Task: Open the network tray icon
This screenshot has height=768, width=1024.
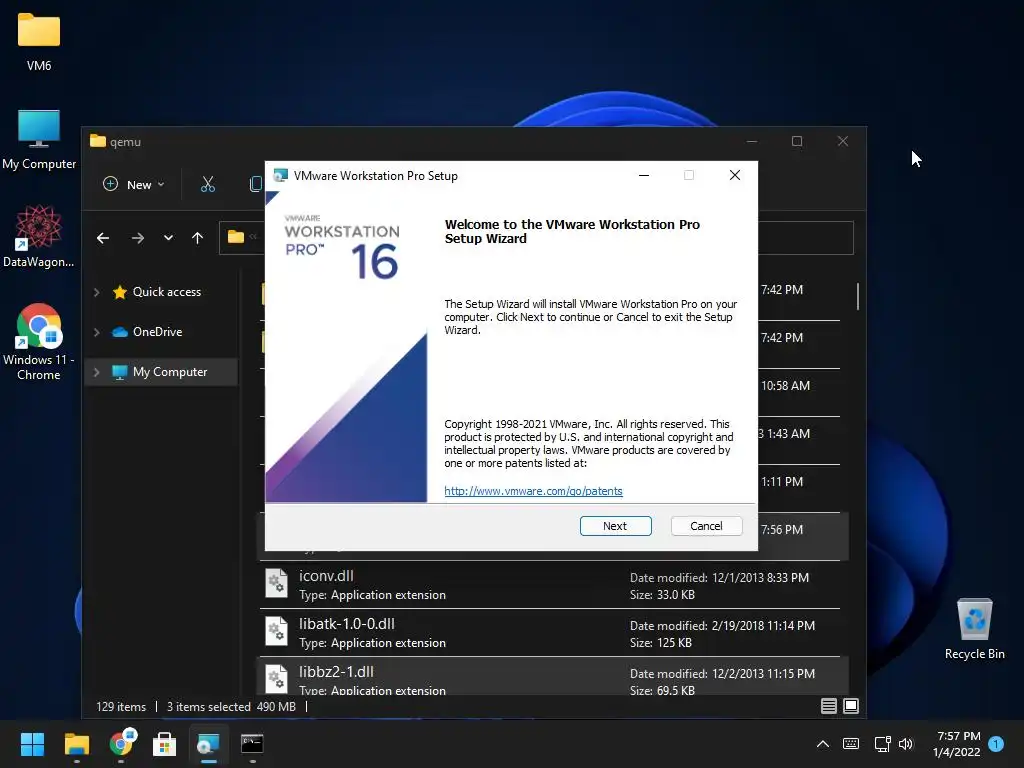Action: (x=882, y=744)
